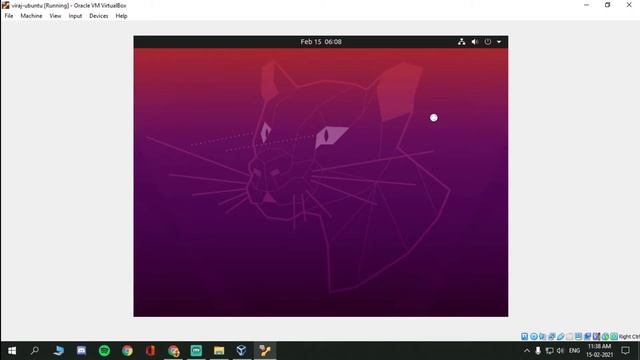Open the VirtualBox Manager taskbar icon
Image resolution: width=640 pixels, height=360 pixels.
point(242,351)
